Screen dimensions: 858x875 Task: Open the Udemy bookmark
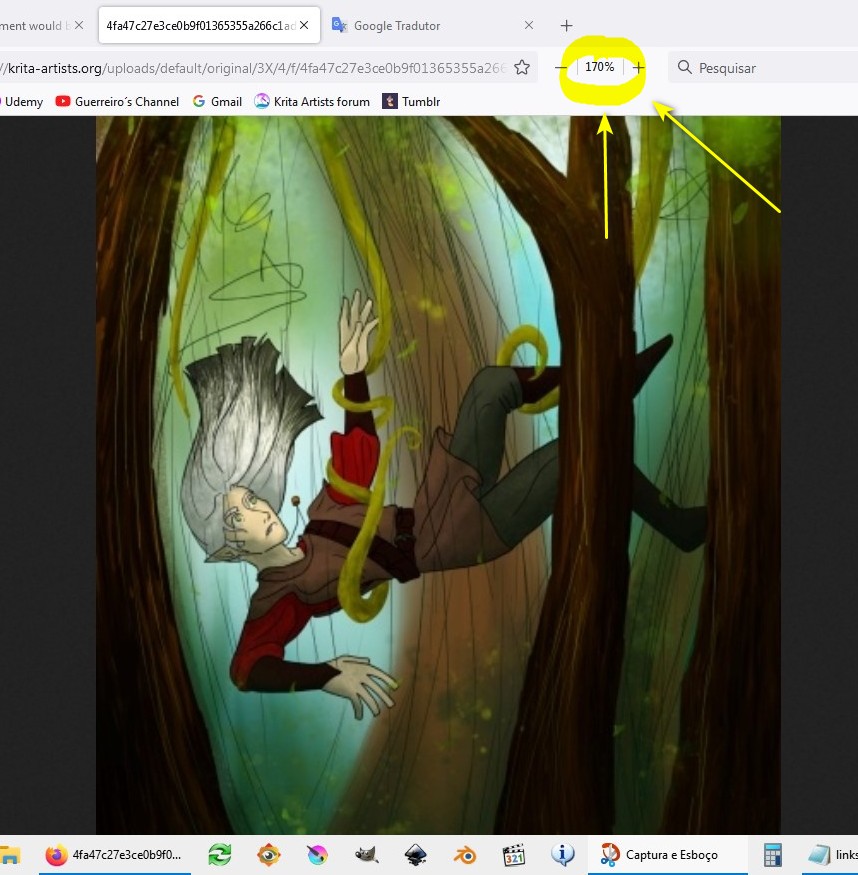pyautogui.click(x=22, y=102)
